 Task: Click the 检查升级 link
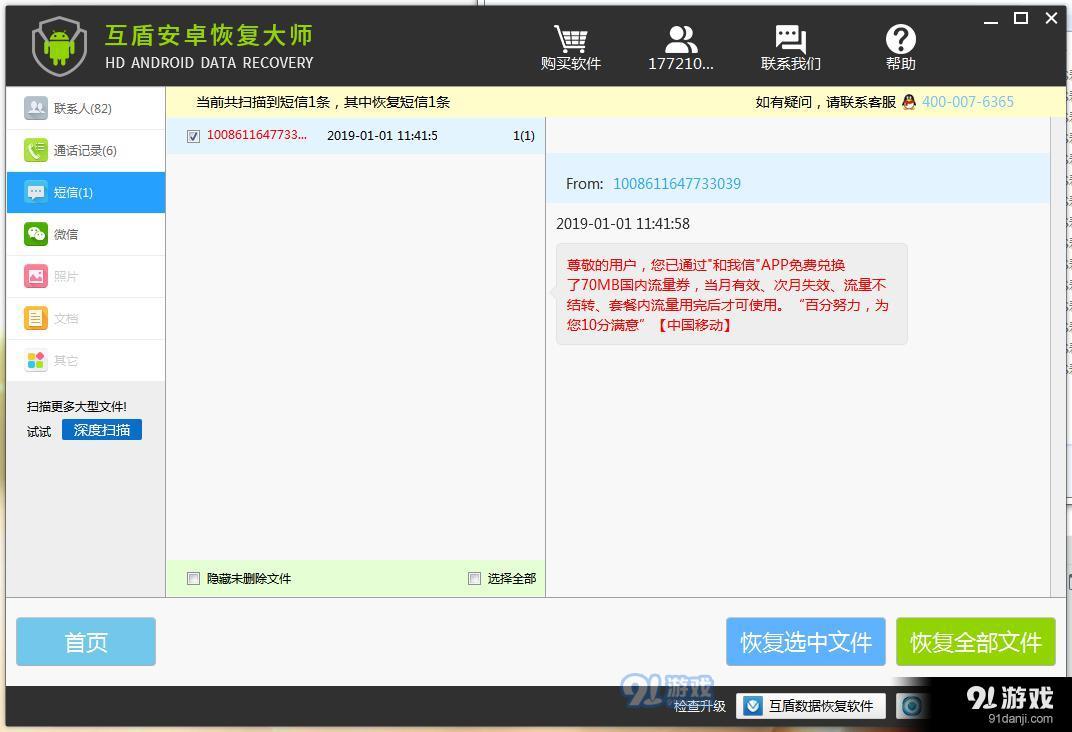coord(699,706)
